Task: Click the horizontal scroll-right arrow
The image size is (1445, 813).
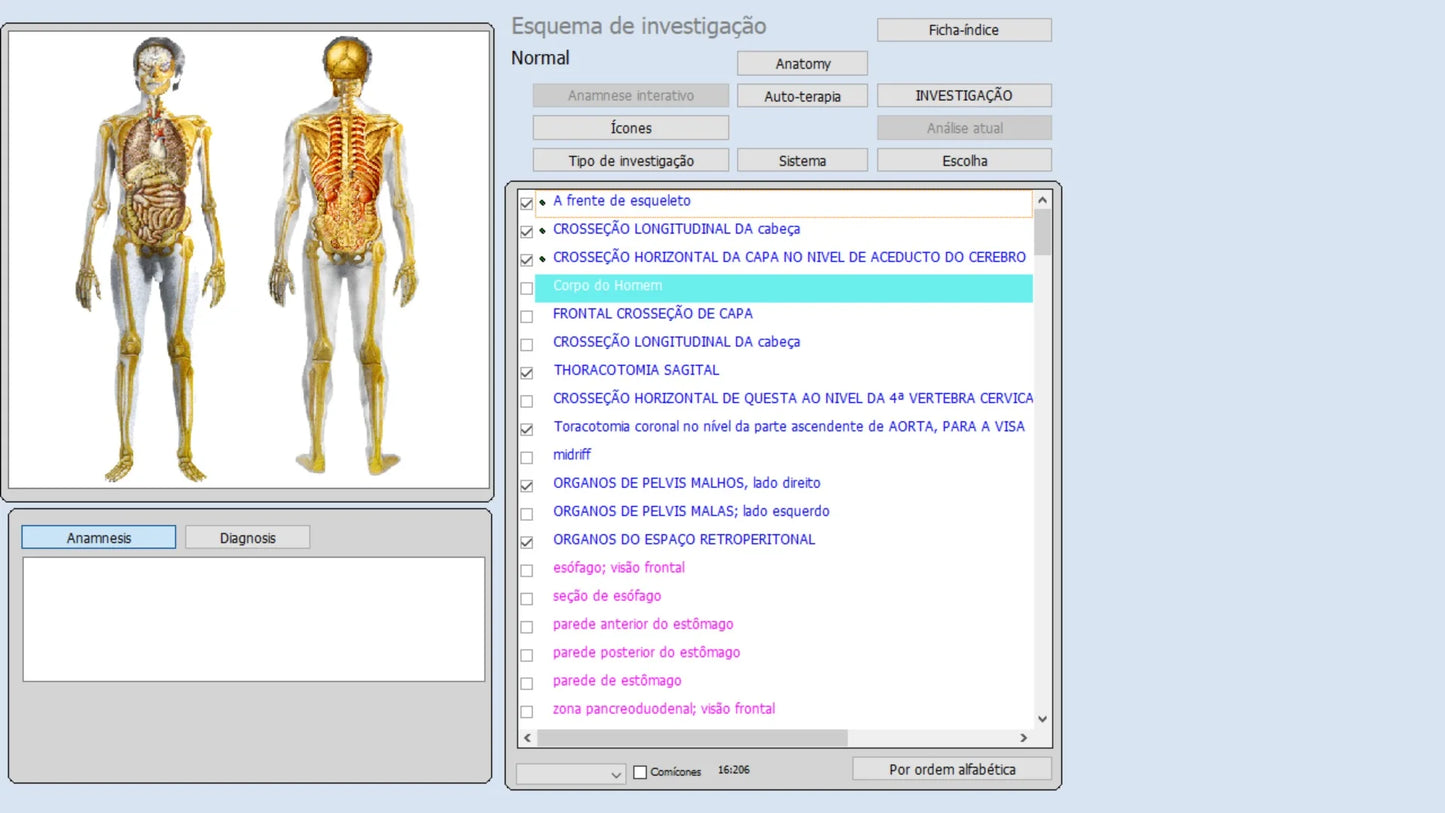Action: click(x=1023, y=738)
